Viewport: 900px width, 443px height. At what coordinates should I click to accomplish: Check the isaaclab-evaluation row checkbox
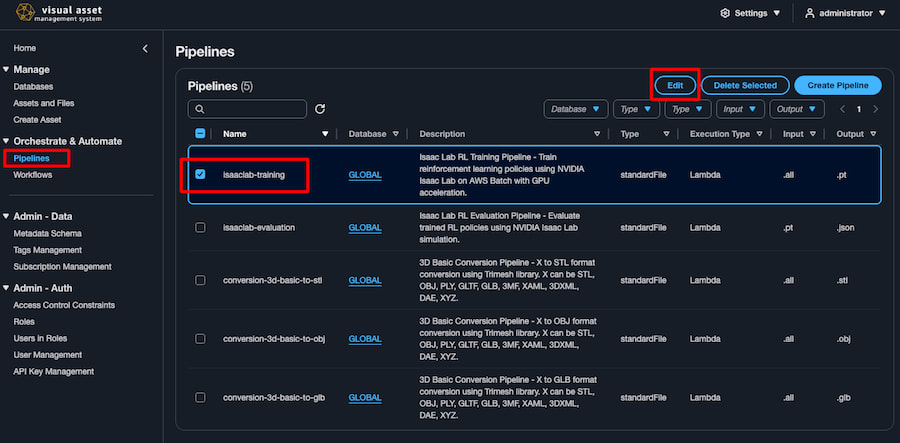(200, 228)
